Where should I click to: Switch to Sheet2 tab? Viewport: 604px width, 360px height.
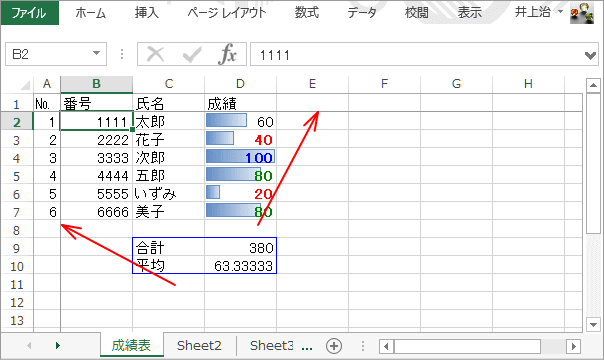tap(199, 345)
